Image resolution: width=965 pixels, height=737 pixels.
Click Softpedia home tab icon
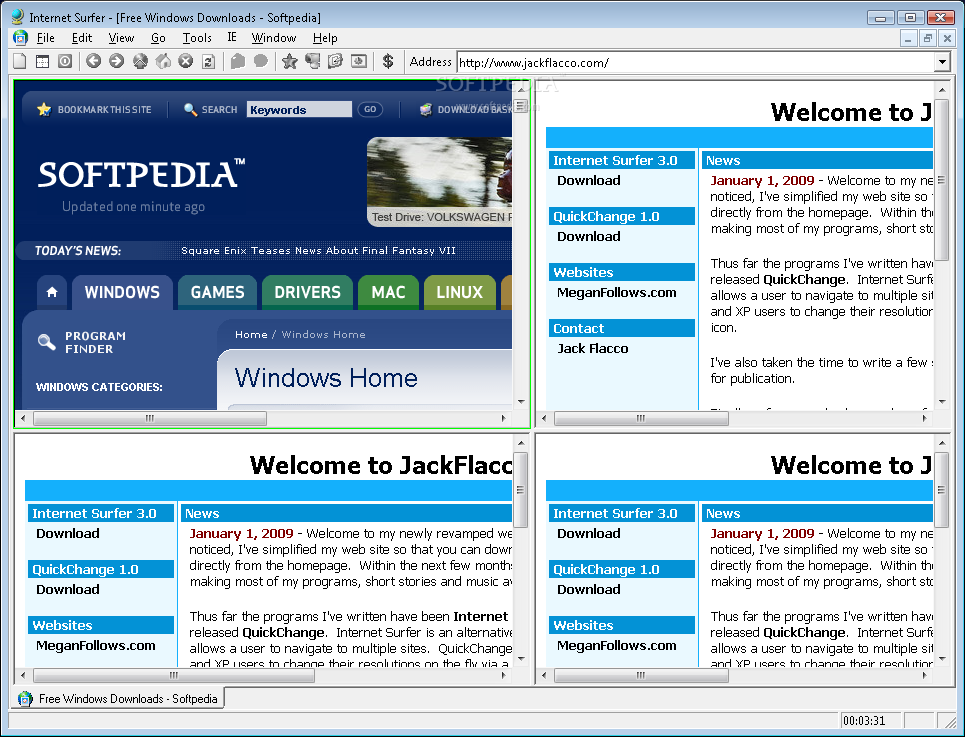tap(52, 292)
